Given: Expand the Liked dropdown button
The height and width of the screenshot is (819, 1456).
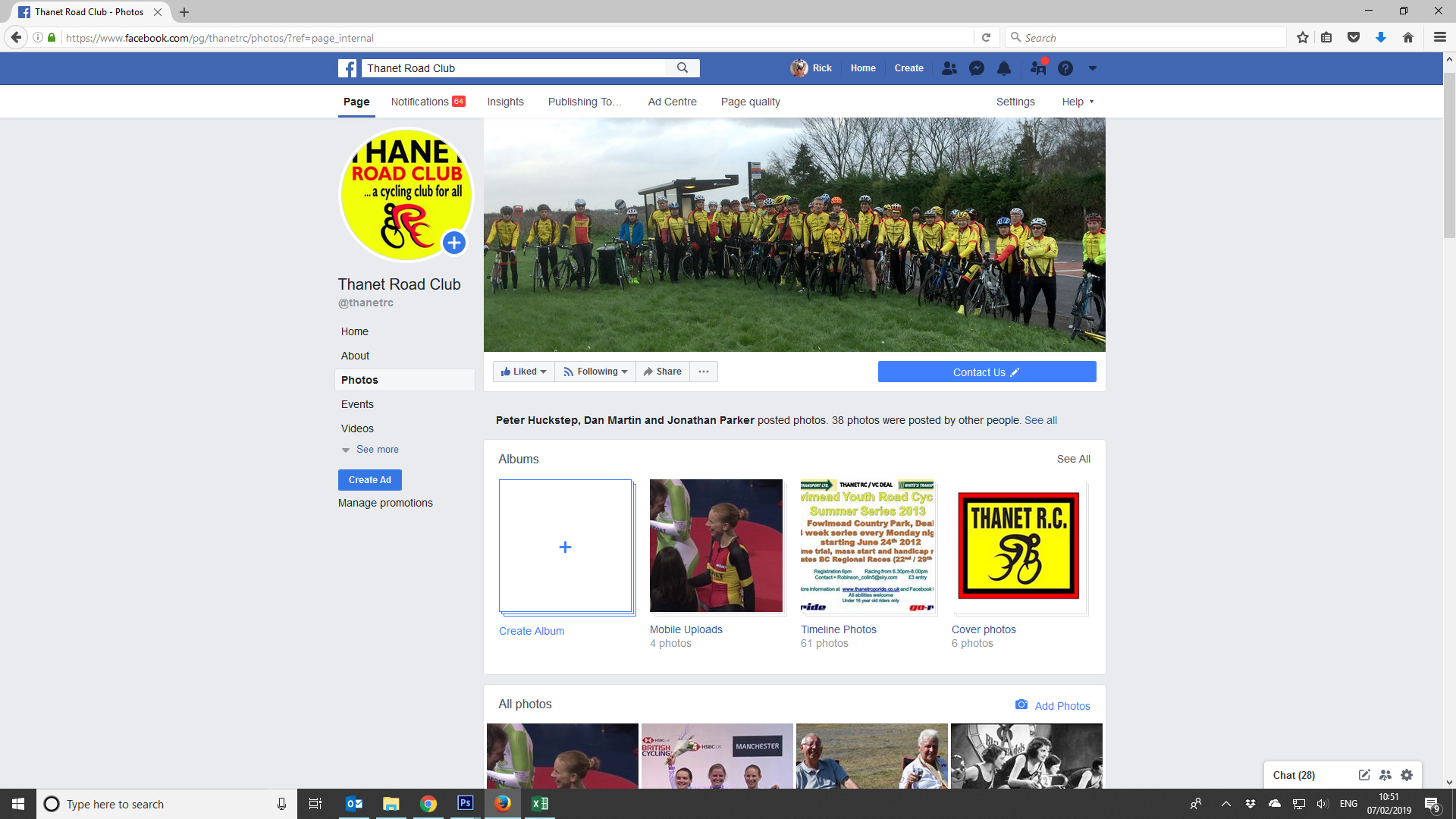Looking at the screenshot, I should click(524, 372).
